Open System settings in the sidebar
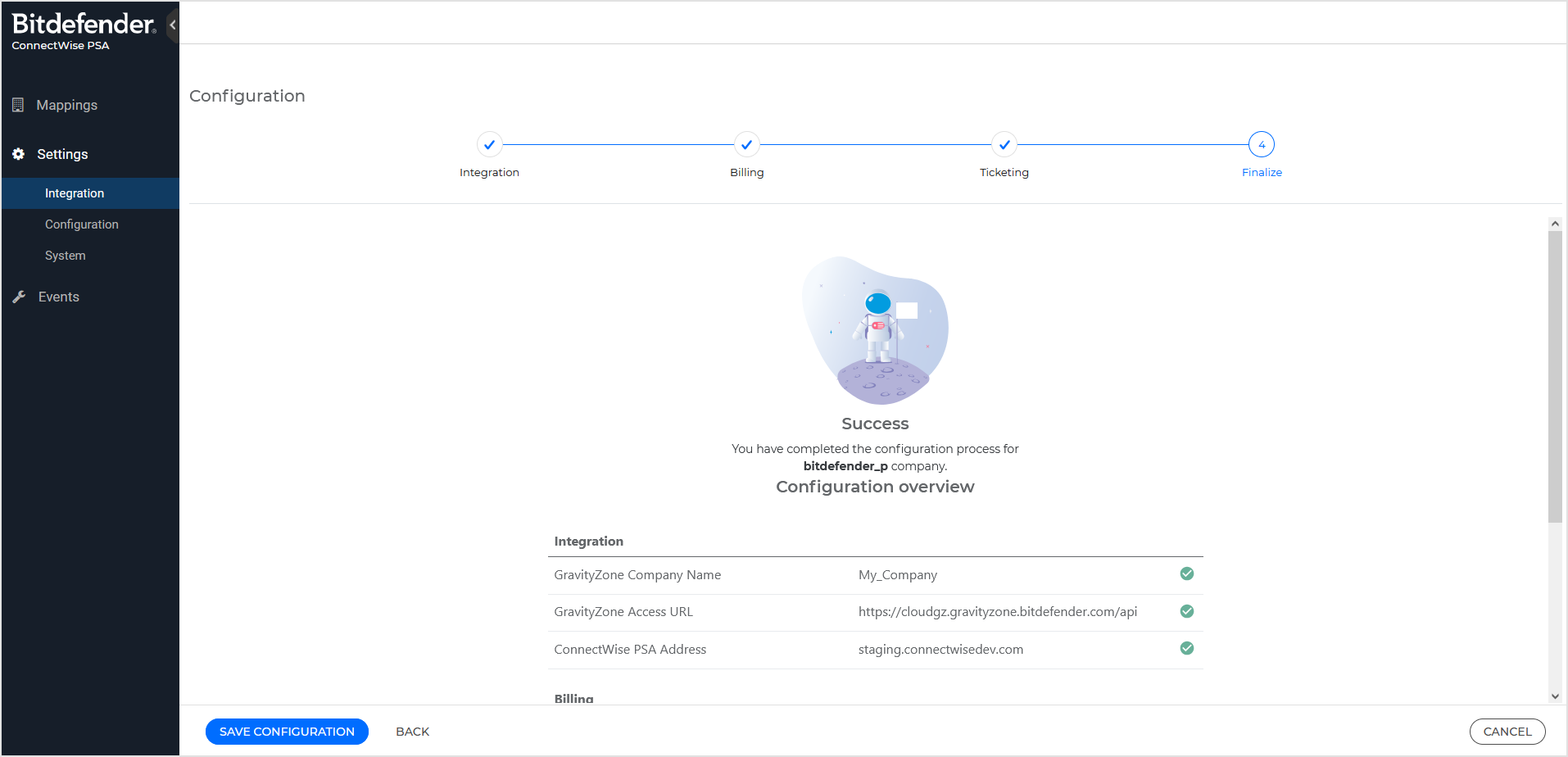The height and width of the screenshot is (757, 1568). pyautogui.click(x=66, y=256)
